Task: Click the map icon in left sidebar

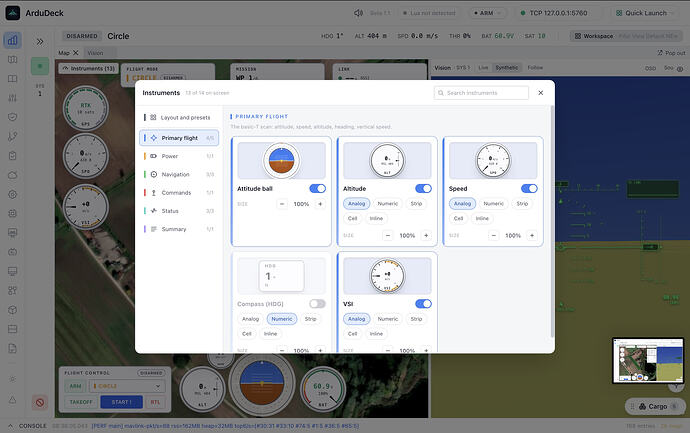Action: 12,59
